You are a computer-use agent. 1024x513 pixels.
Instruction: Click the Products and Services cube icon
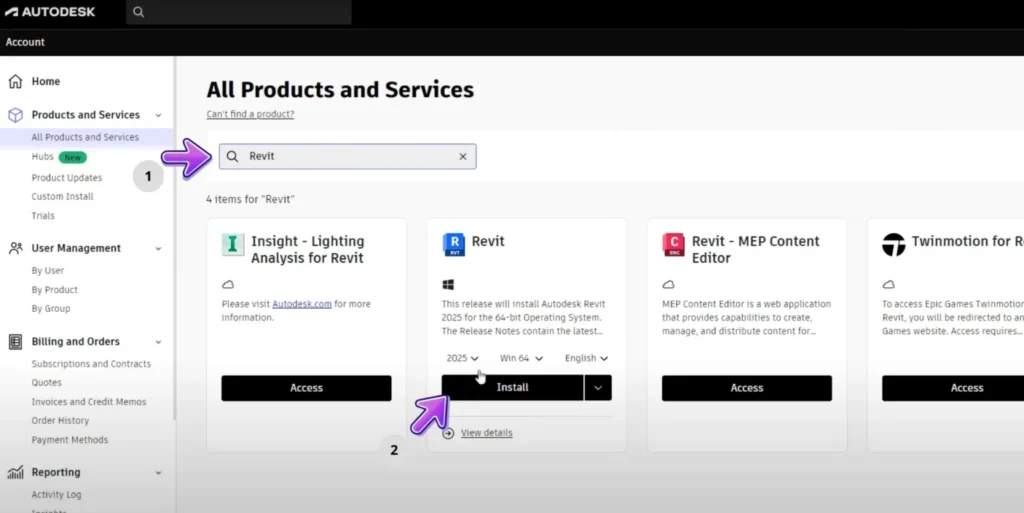point(16,115)
